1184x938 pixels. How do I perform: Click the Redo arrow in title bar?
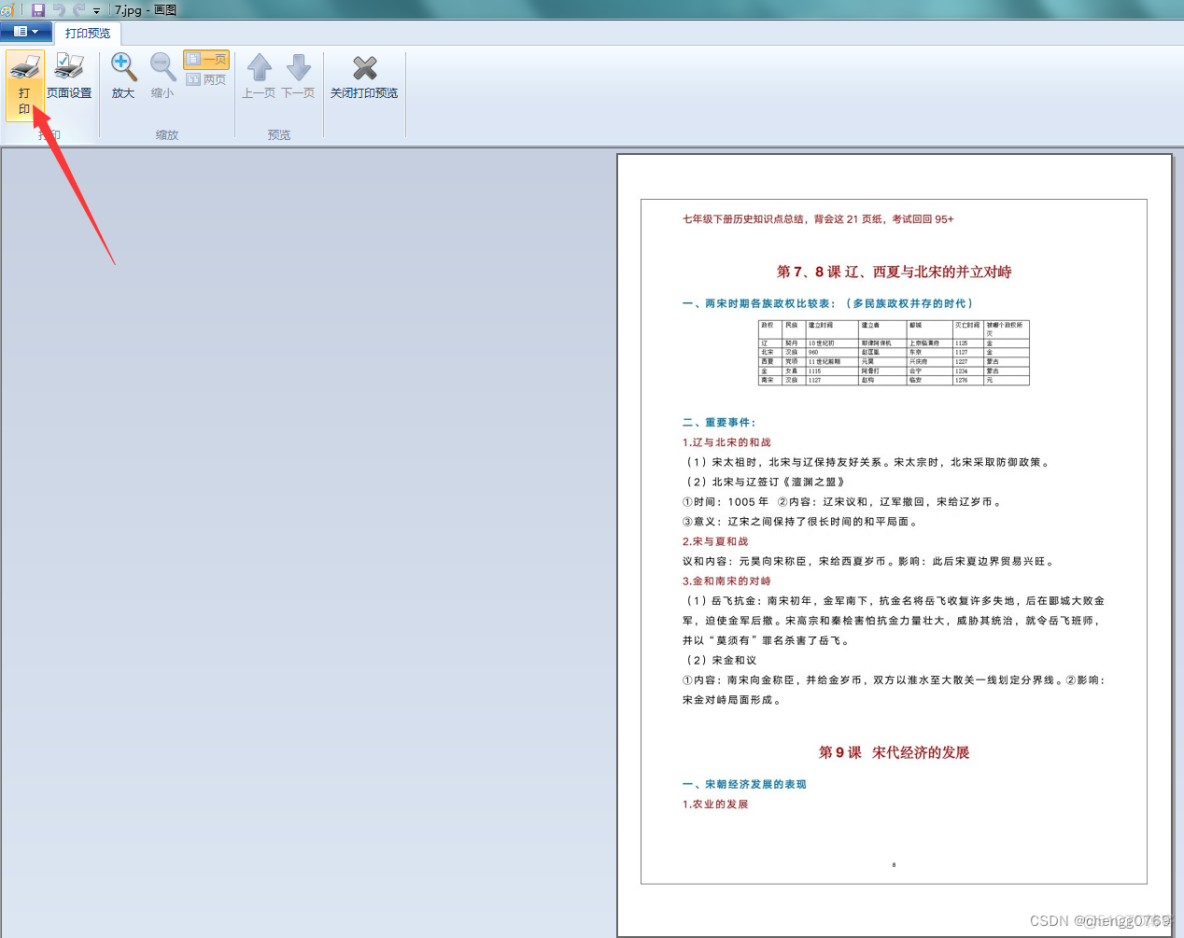pos(78,10)
